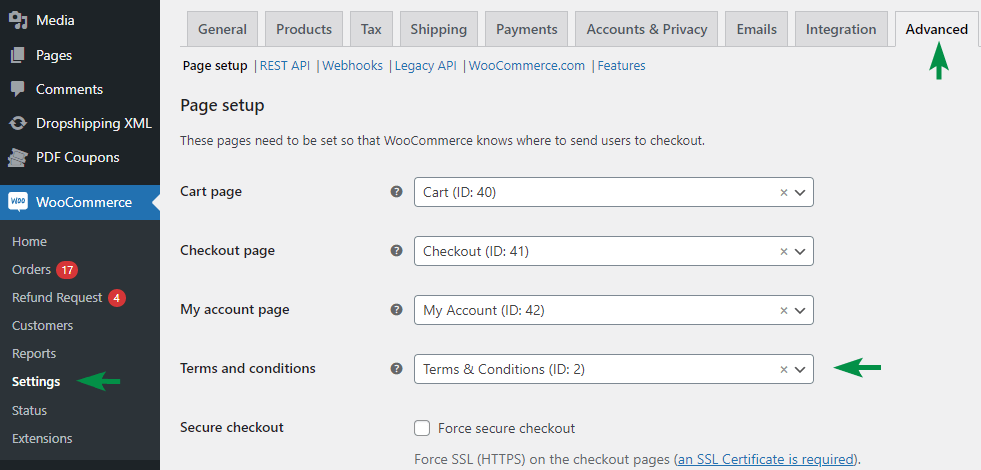The width and height of the screenshot is (981, 470).
Task: Open the REST API section link
Action: [x=285, y=66]
